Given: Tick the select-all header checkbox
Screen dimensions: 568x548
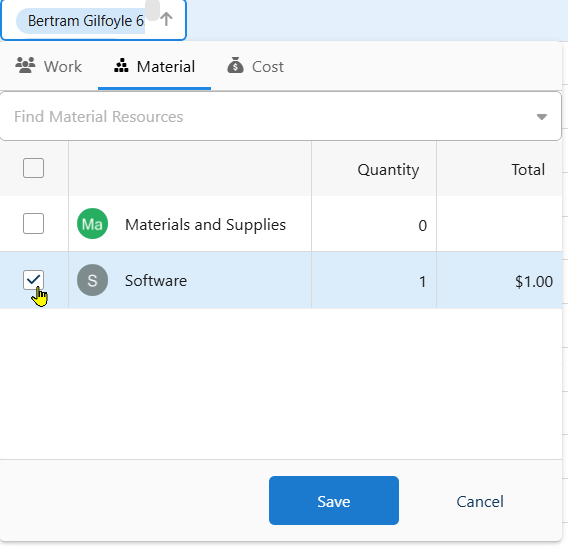Looking at the screenshot, I should coord(33,168).
